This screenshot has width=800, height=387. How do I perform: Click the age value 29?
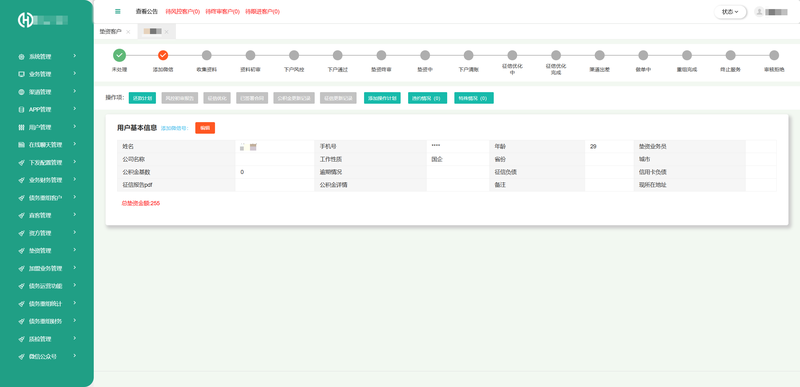pos(593,146)
